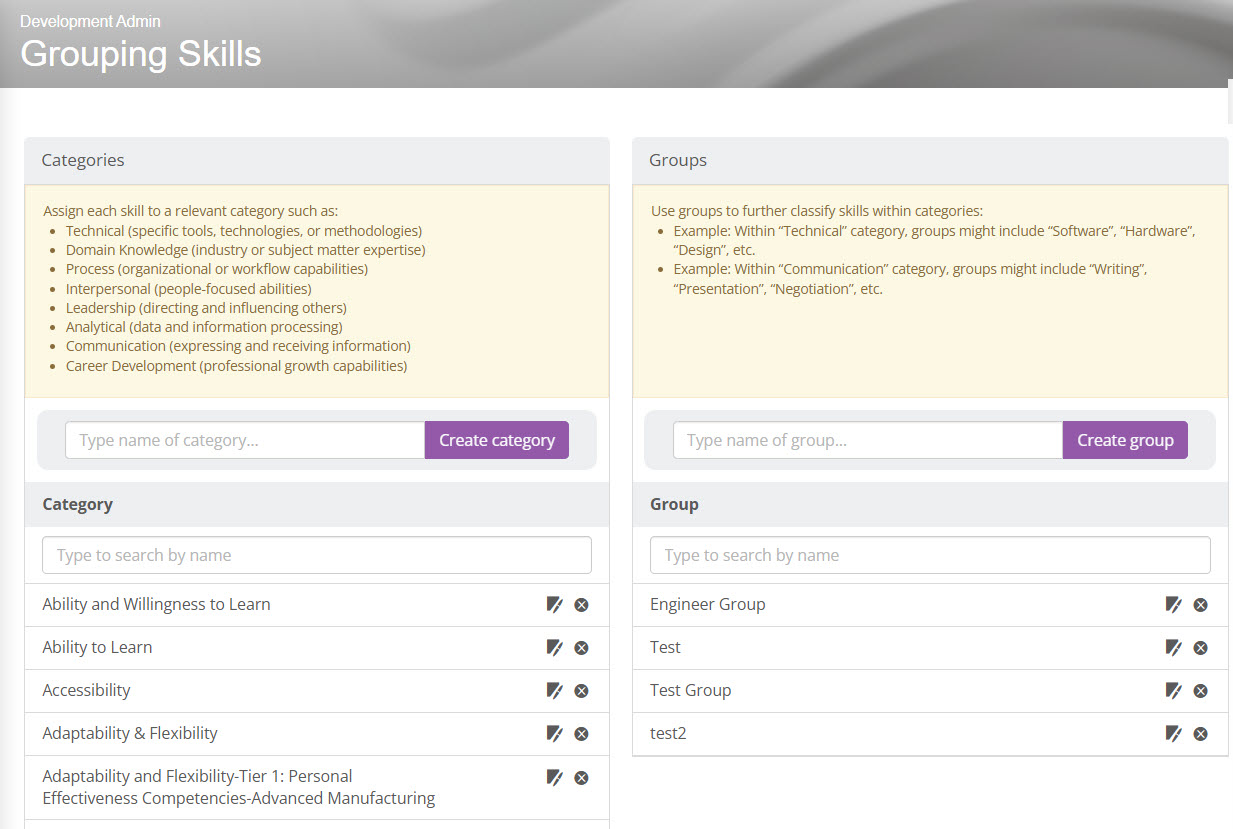Delete the "Accessibility" category
Screen dimensions: 1233x829
tap(581, 690)
